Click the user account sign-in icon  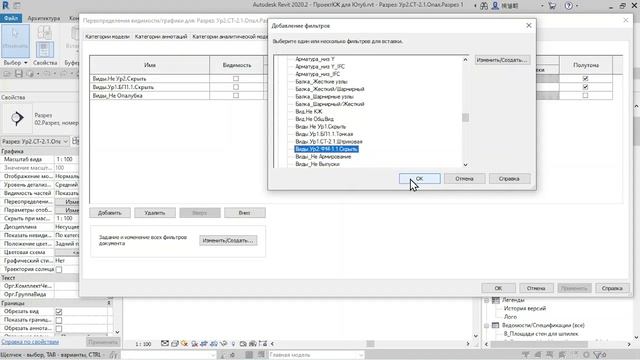click(x=496, y=6)
